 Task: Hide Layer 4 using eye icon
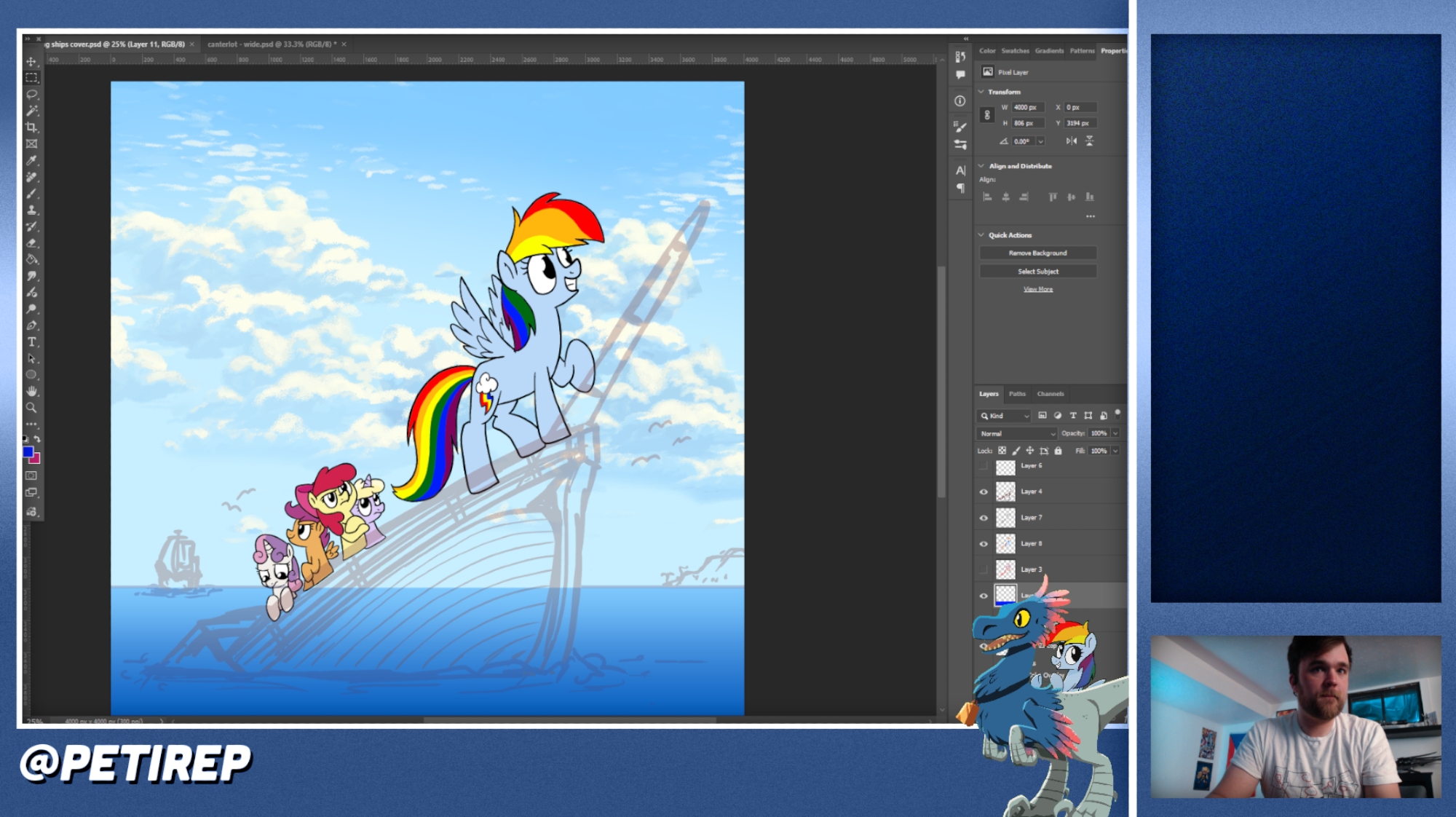(x=984, y=492)
